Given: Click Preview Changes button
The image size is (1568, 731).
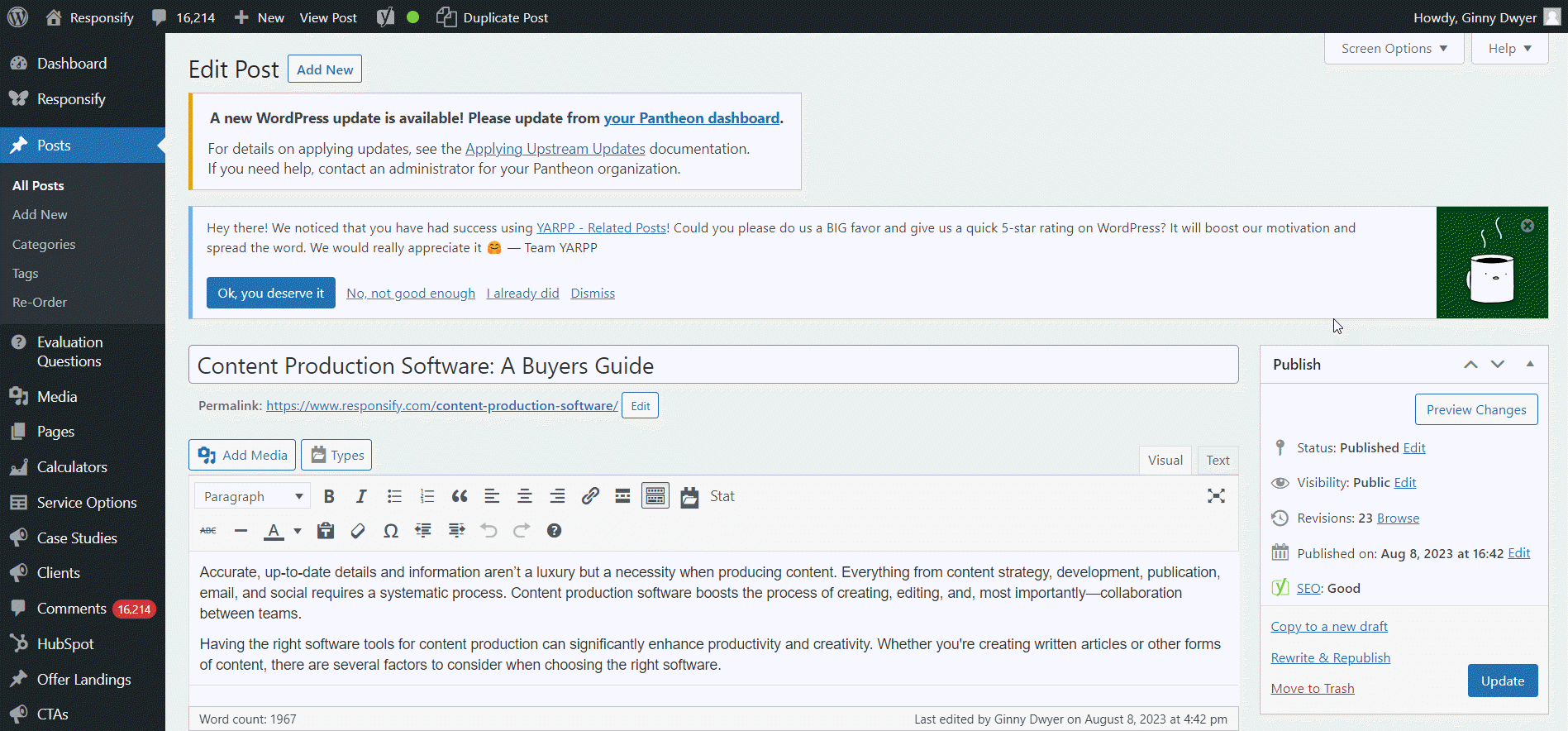Looking at the screenshot, I should [x=1476, y=409].
